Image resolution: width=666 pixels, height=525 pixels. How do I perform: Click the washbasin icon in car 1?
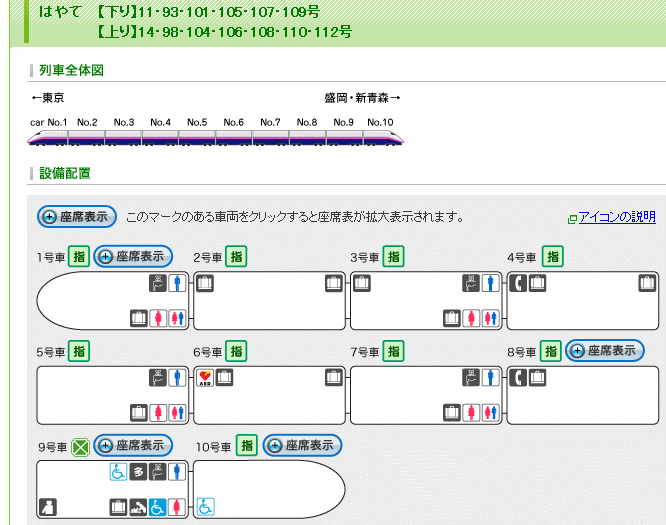[158, 283]
